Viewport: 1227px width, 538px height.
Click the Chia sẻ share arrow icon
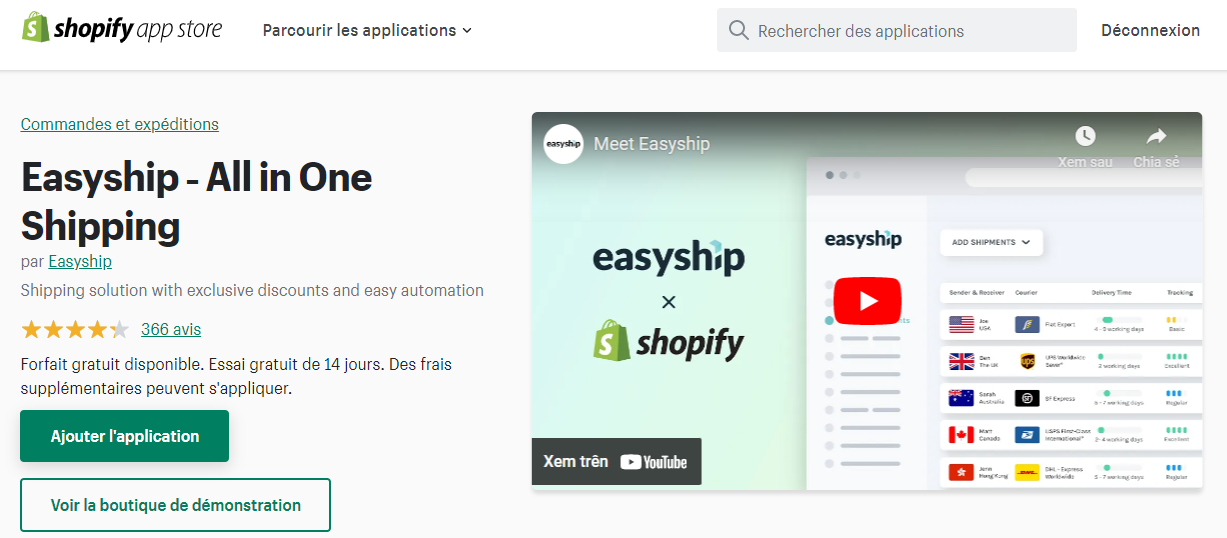tap(1156, 136)
